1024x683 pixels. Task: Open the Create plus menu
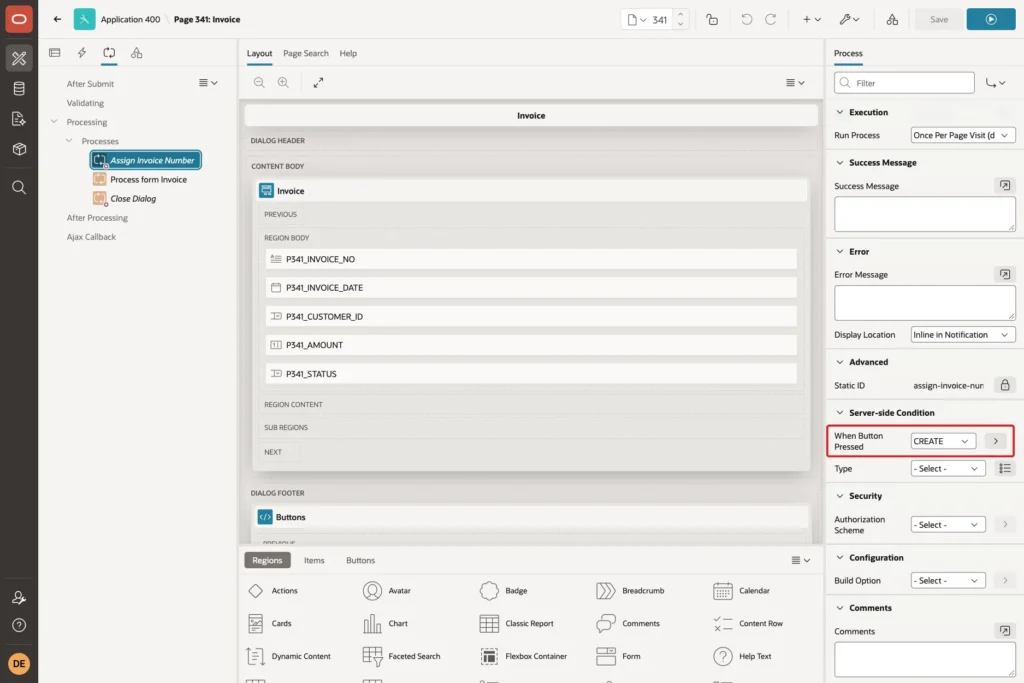tap(812, 20)
